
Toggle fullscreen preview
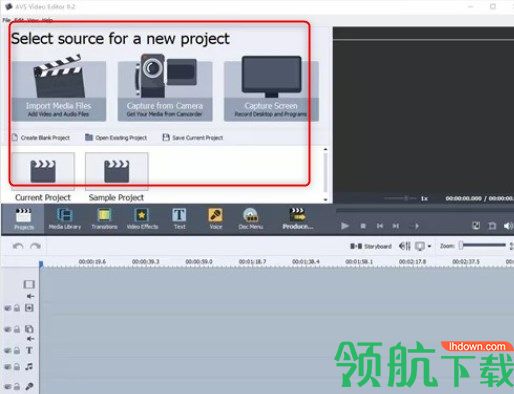tap(492, 226)
